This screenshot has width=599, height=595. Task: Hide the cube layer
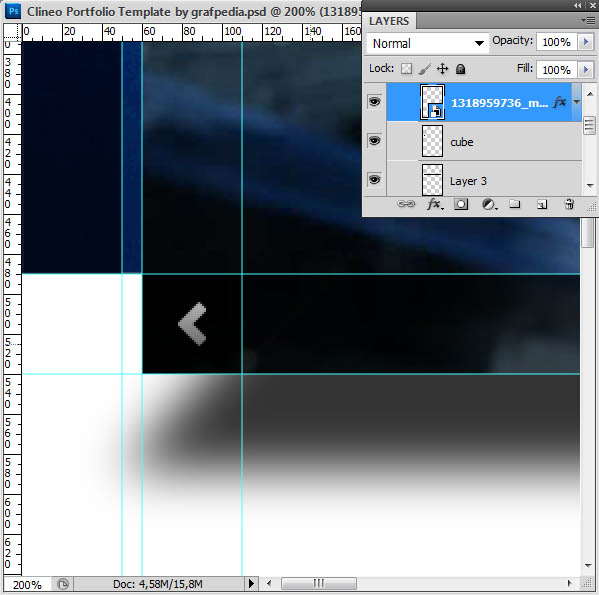(374, 141)
